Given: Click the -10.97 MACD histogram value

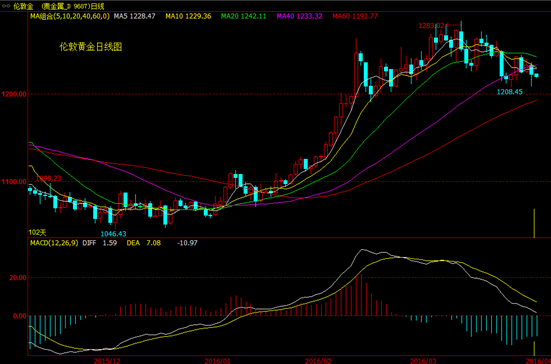Looking at the screenshot, I should pyautogui.click(x=187, y=243).
